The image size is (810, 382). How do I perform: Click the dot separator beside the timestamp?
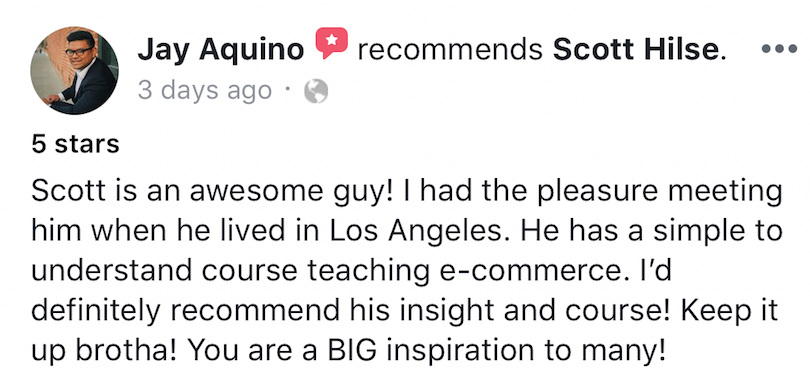287,91
